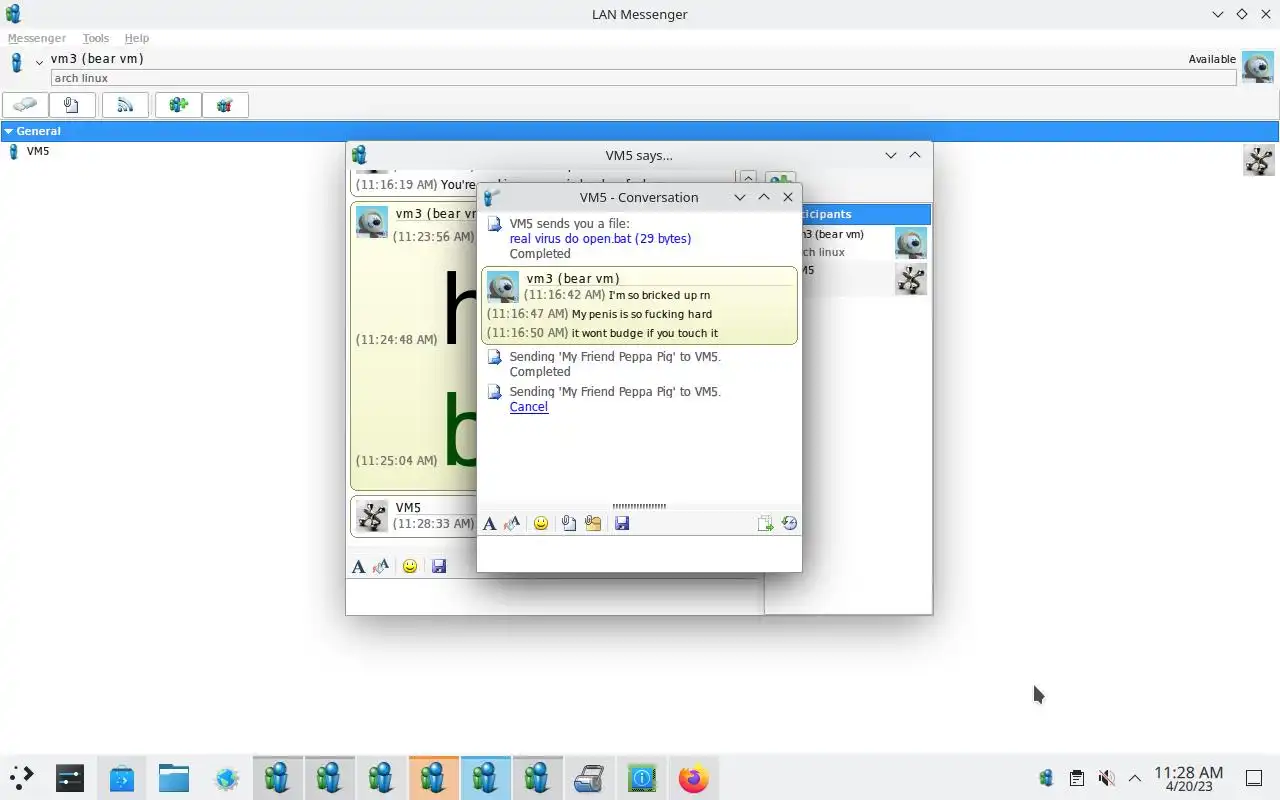Select contact VM5 in the contact list

click(x=38, y=151)
